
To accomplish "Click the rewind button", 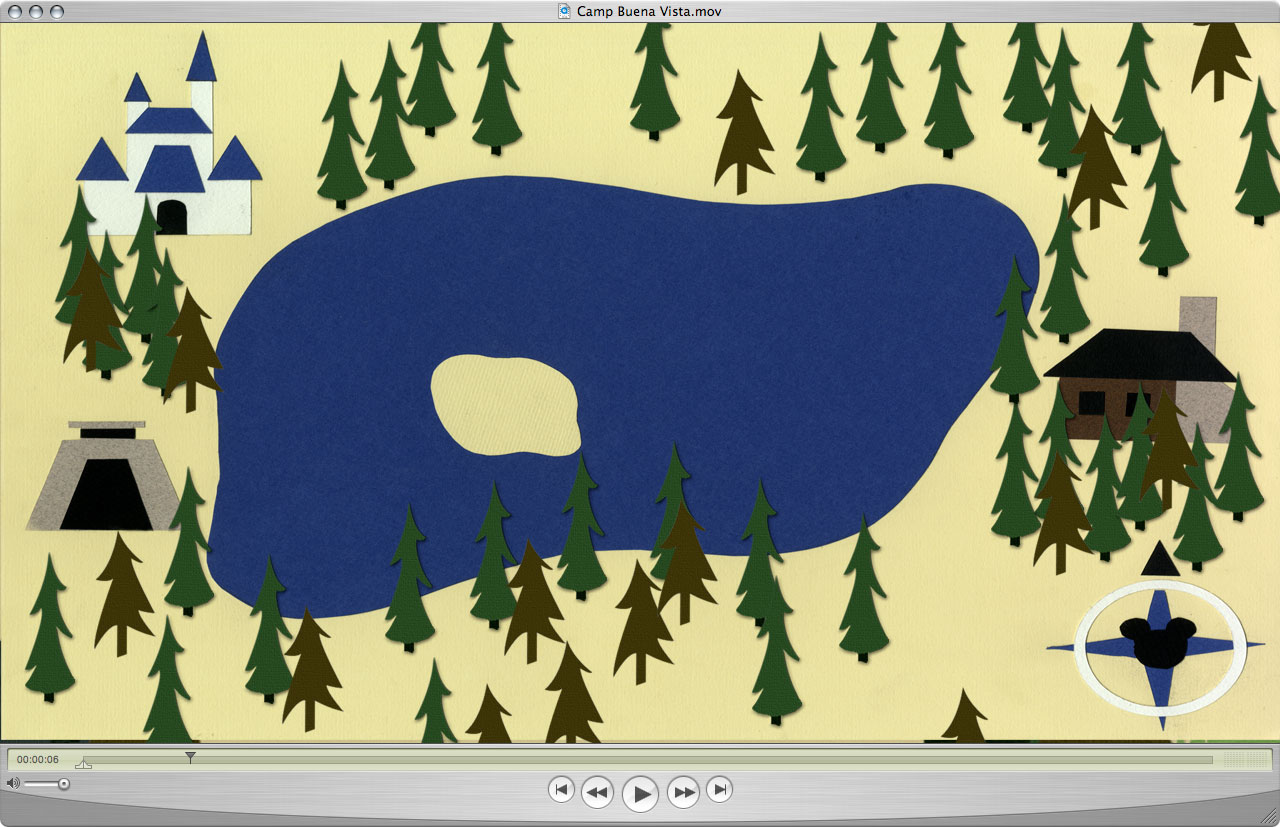I will click(597, 792).
